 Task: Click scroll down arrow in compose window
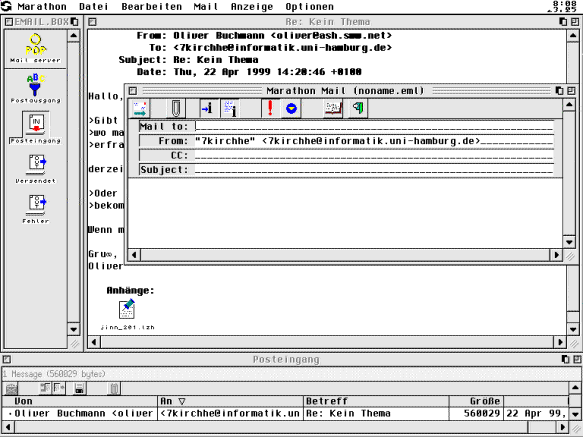click(569, 242)
